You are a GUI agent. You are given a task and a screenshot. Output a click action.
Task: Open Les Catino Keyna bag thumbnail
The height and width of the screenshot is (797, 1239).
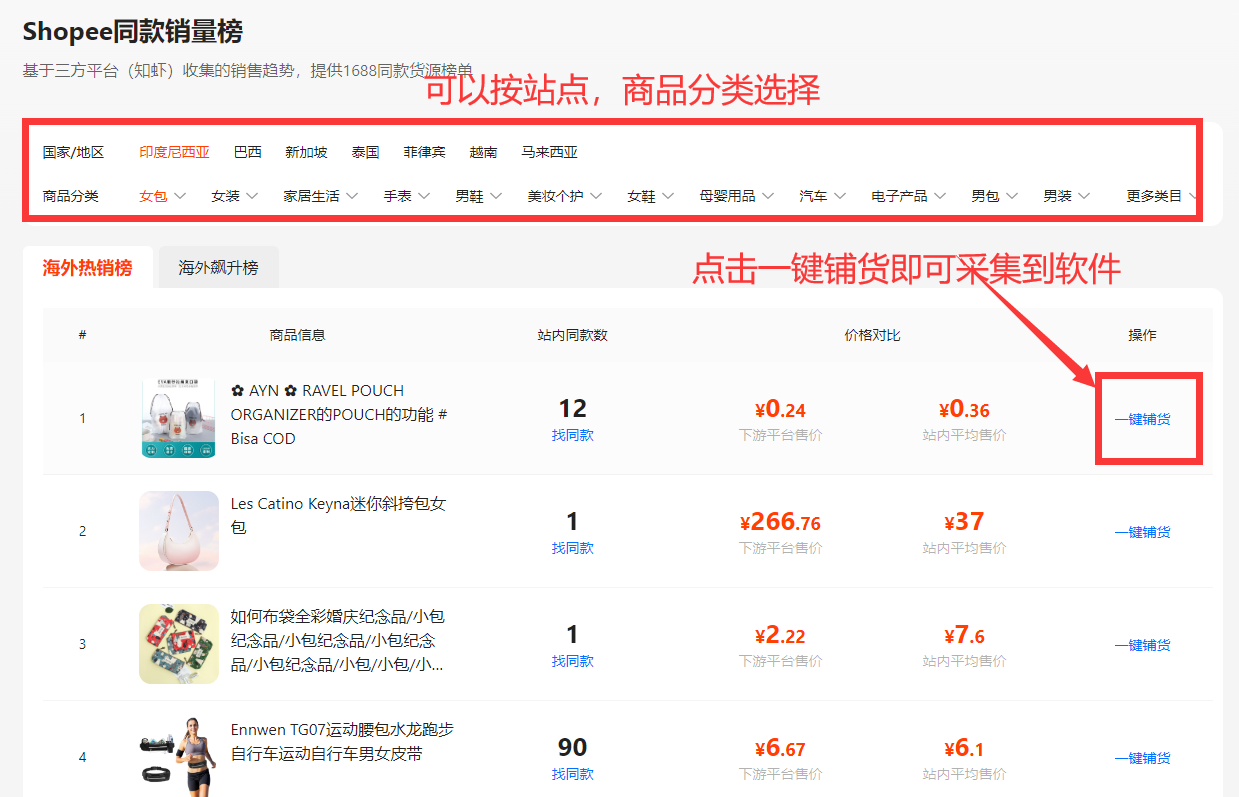coord(179,531)
